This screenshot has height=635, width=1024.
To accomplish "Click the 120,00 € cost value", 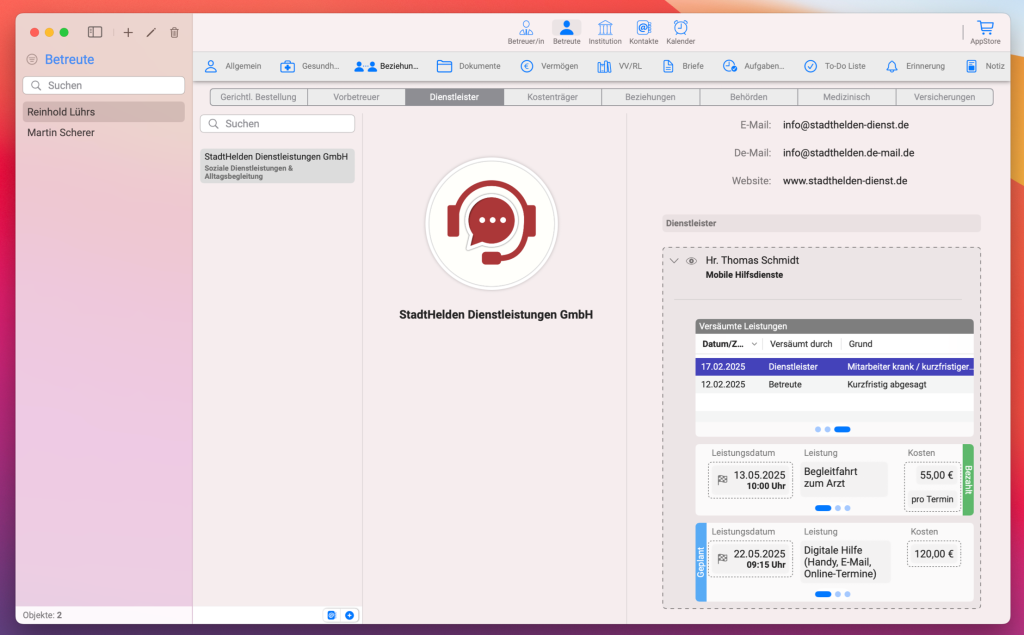I will click(934, 554).
